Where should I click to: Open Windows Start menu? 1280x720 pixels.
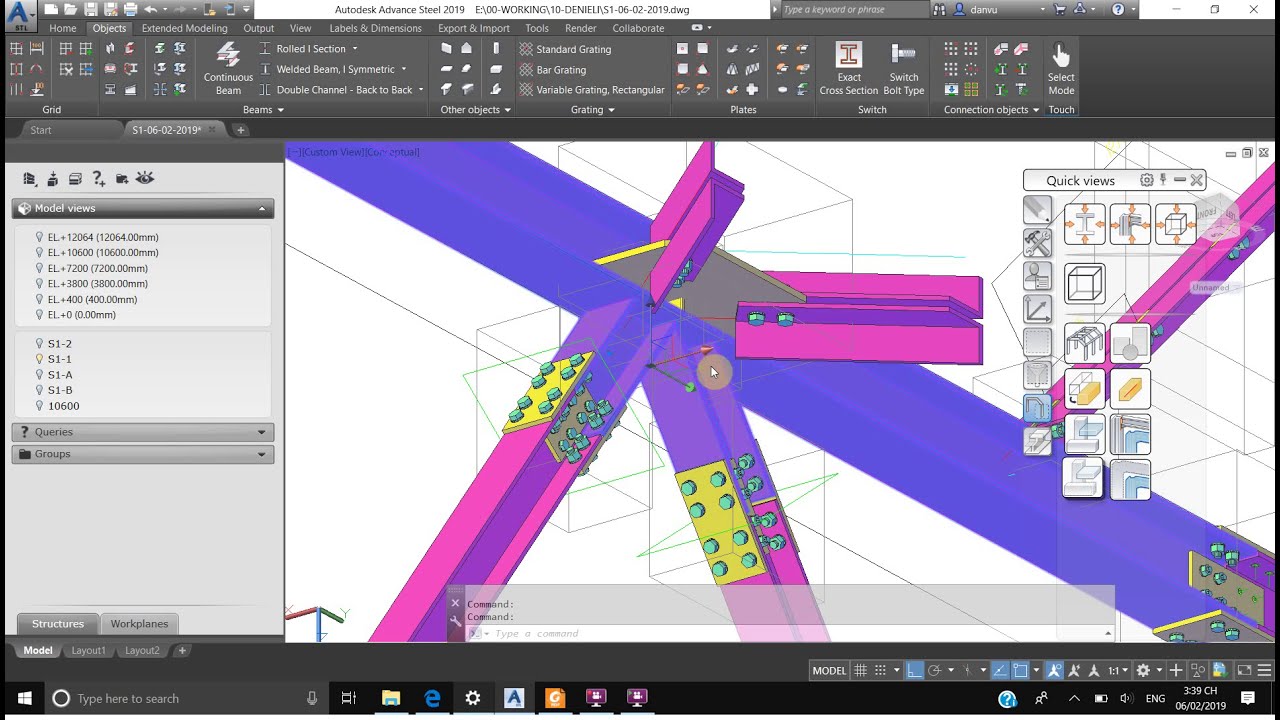coord(24,698)
